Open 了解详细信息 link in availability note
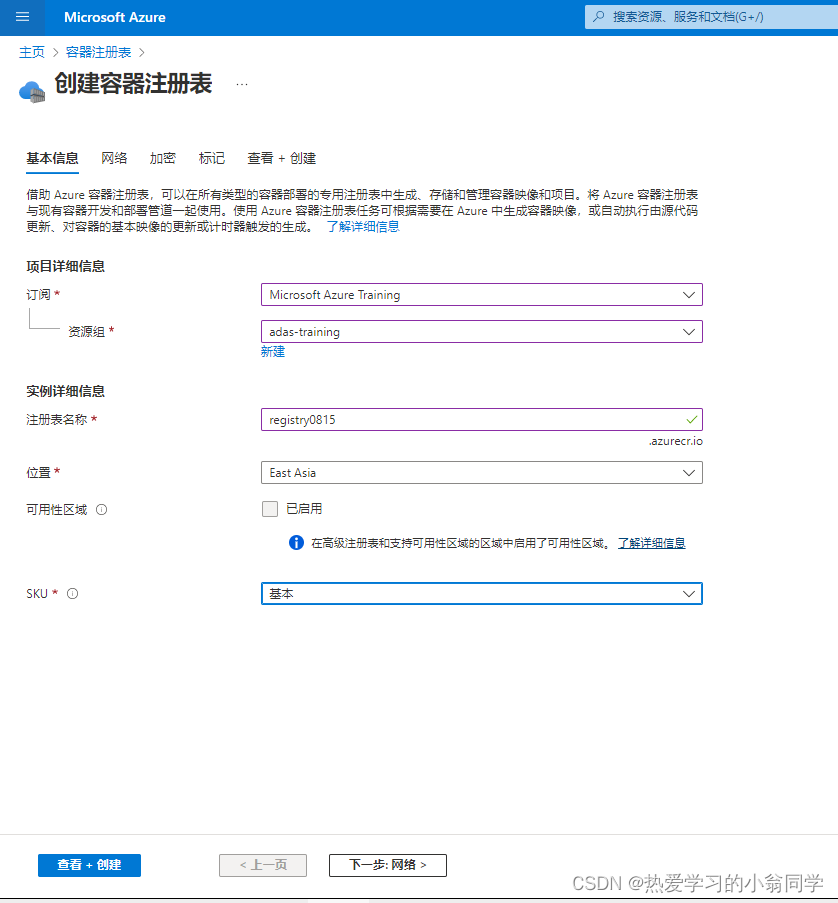Screen dimensions: 838x903 point(651,543)
